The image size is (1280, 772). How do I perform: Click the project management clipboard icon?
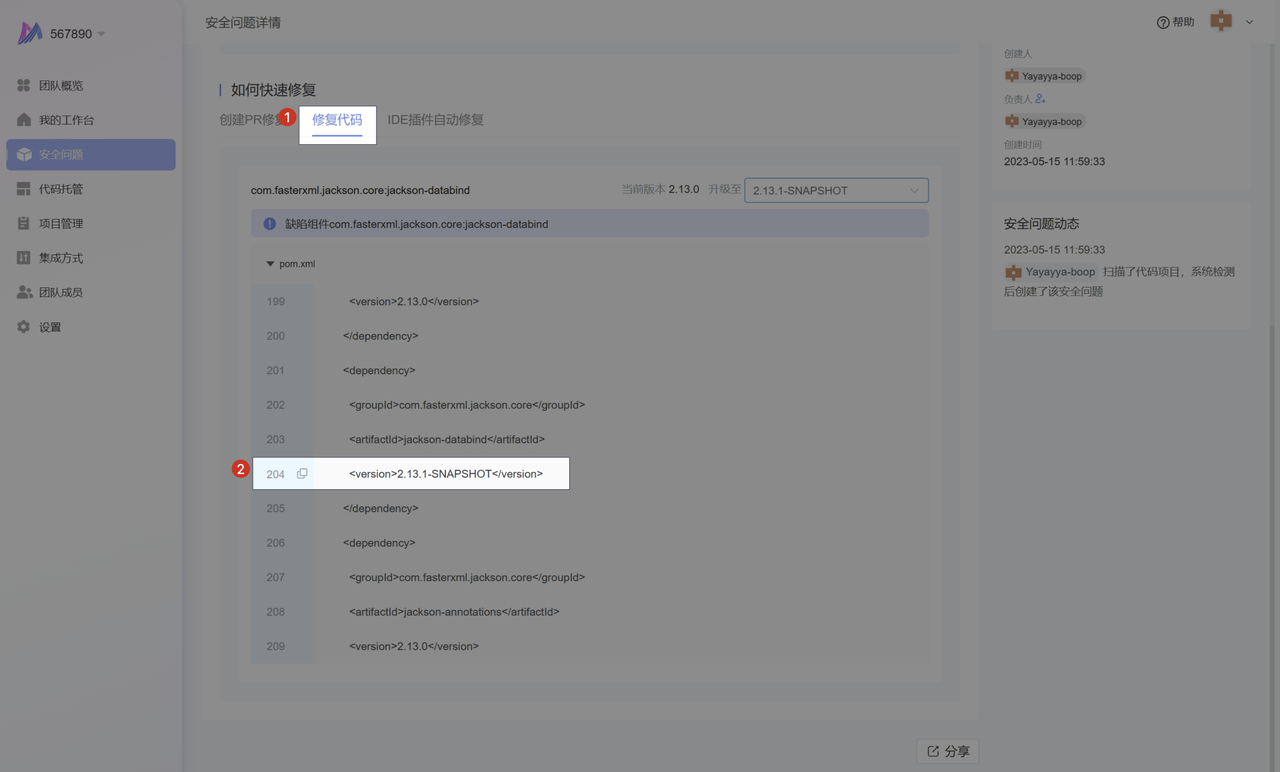(24, 224)
